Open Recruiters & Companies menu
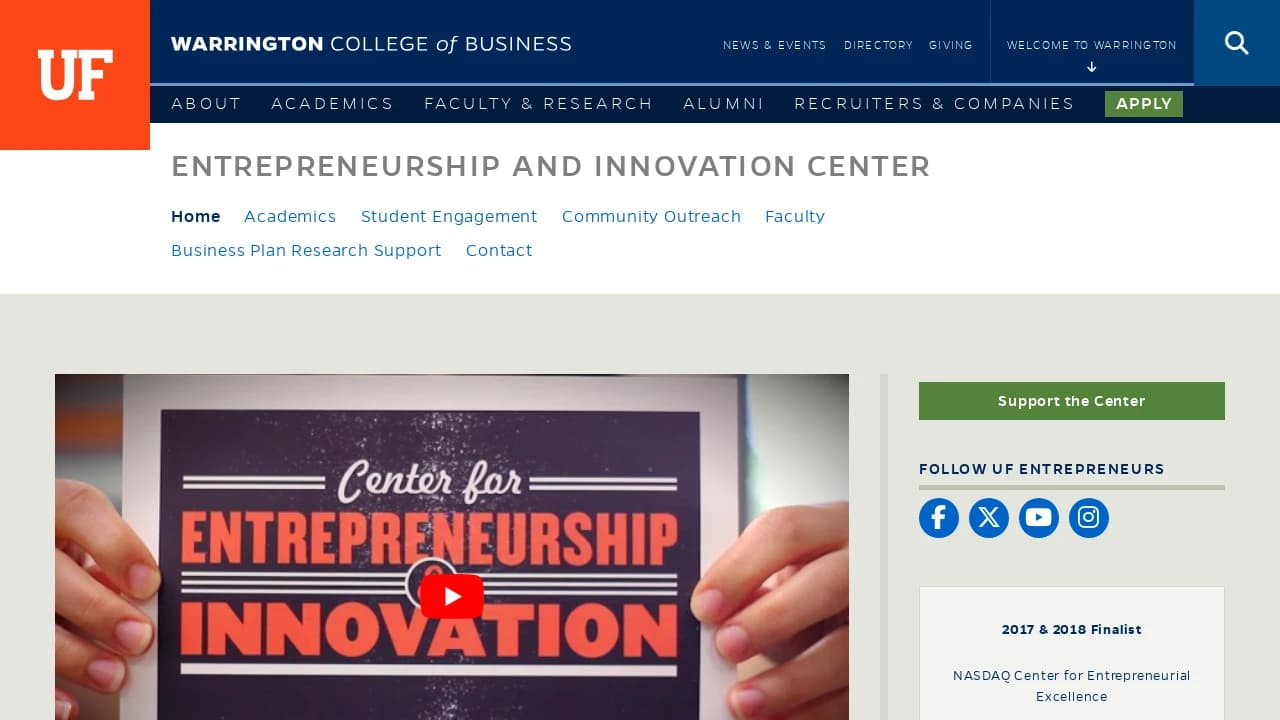1280x720 pixels. 934,104
